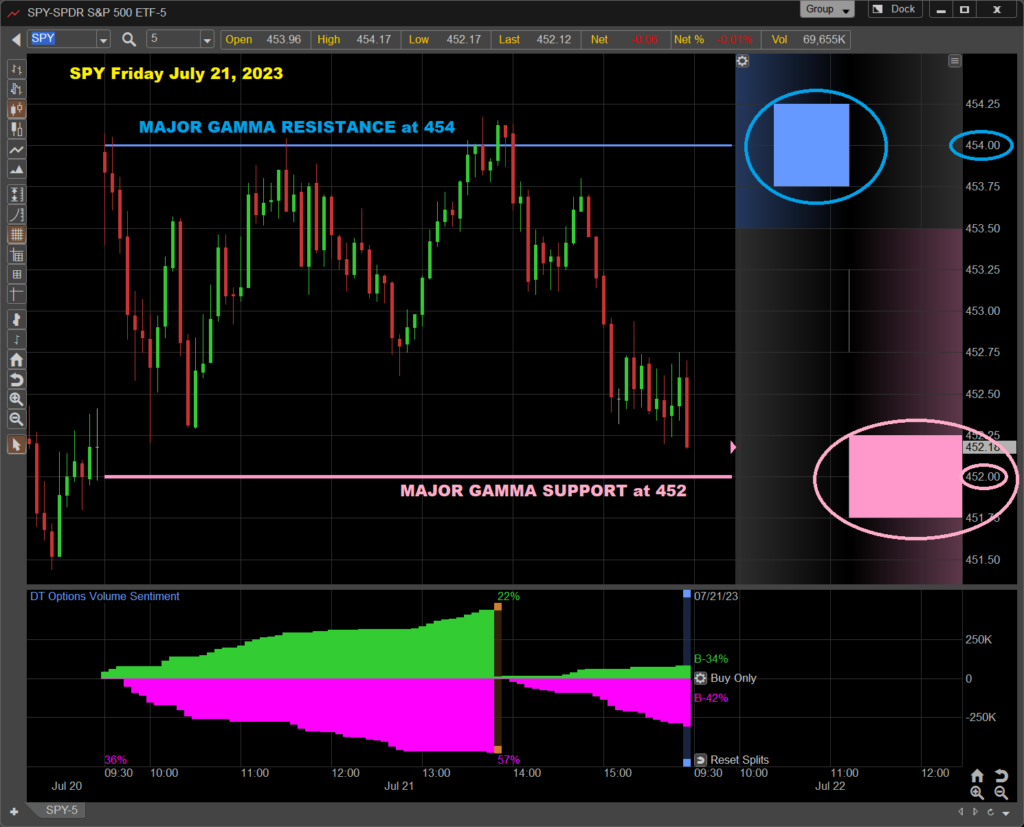Open the symbol search magnifier
The image size is (1024, 827).
point(129,39)
